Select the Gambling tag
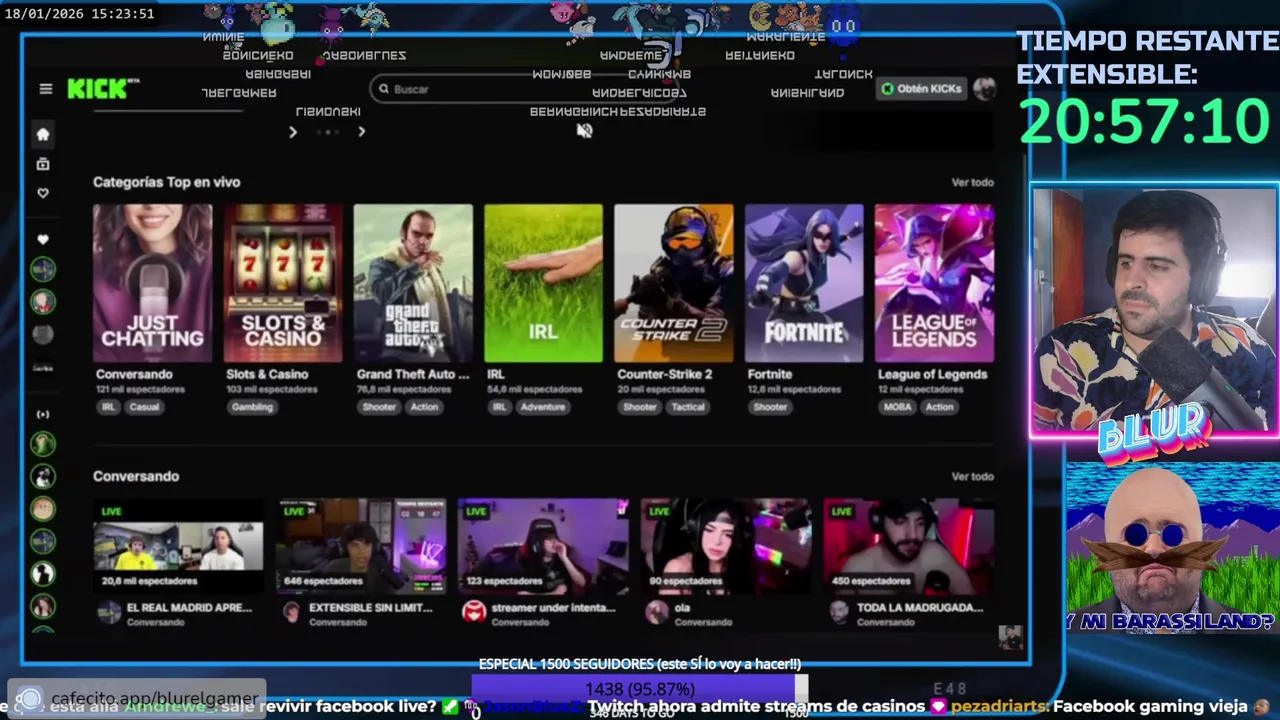 252,407
